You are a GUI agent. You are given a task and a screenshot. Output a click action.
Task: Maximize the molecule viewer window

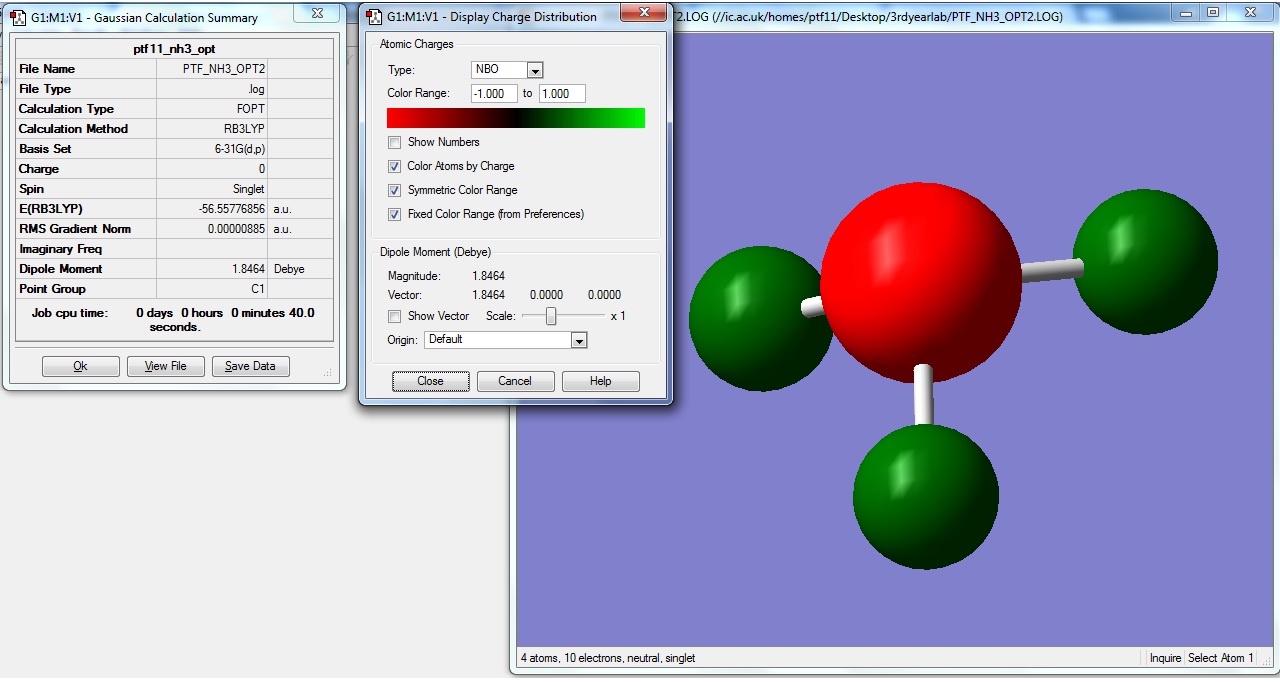click(x=1213, y=13)
